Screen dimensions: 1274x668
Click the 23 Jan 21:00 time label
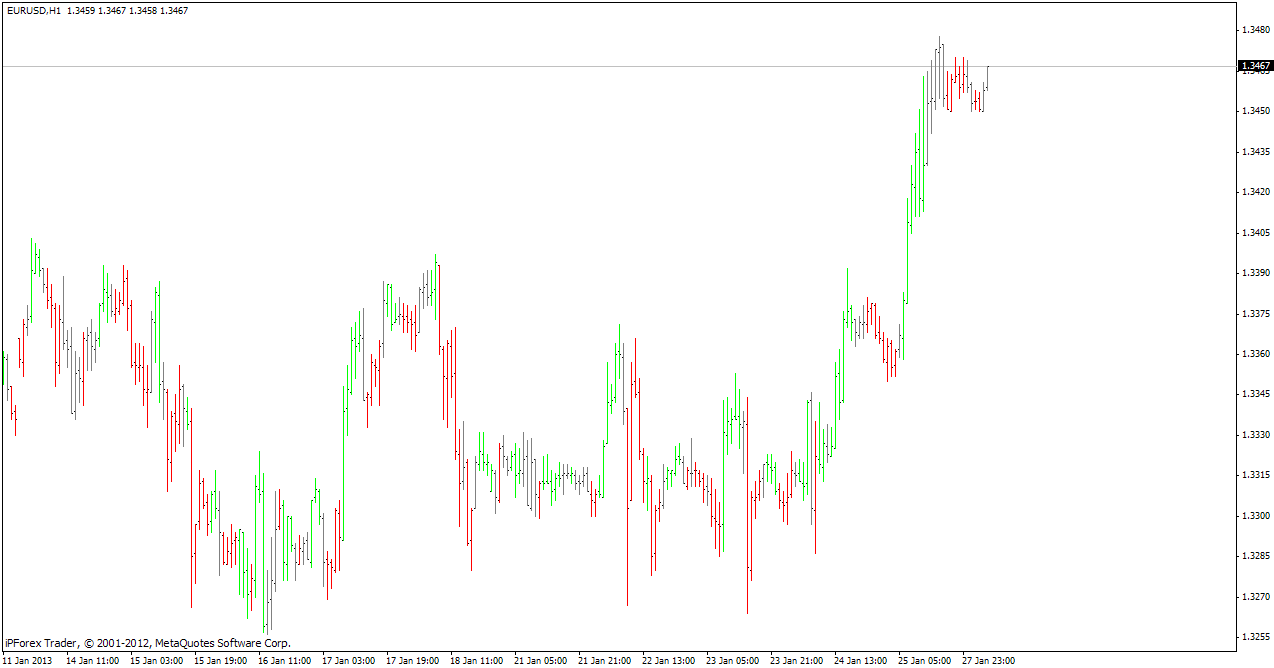point(796,660)
